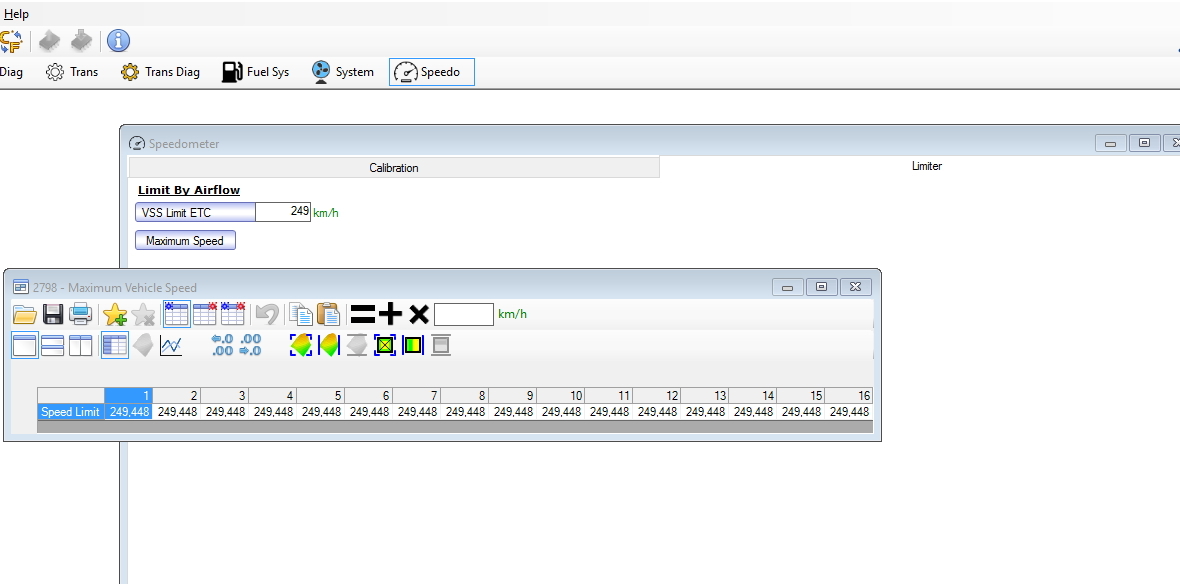Click the speed limit cell under column 14

coord(753,412)
